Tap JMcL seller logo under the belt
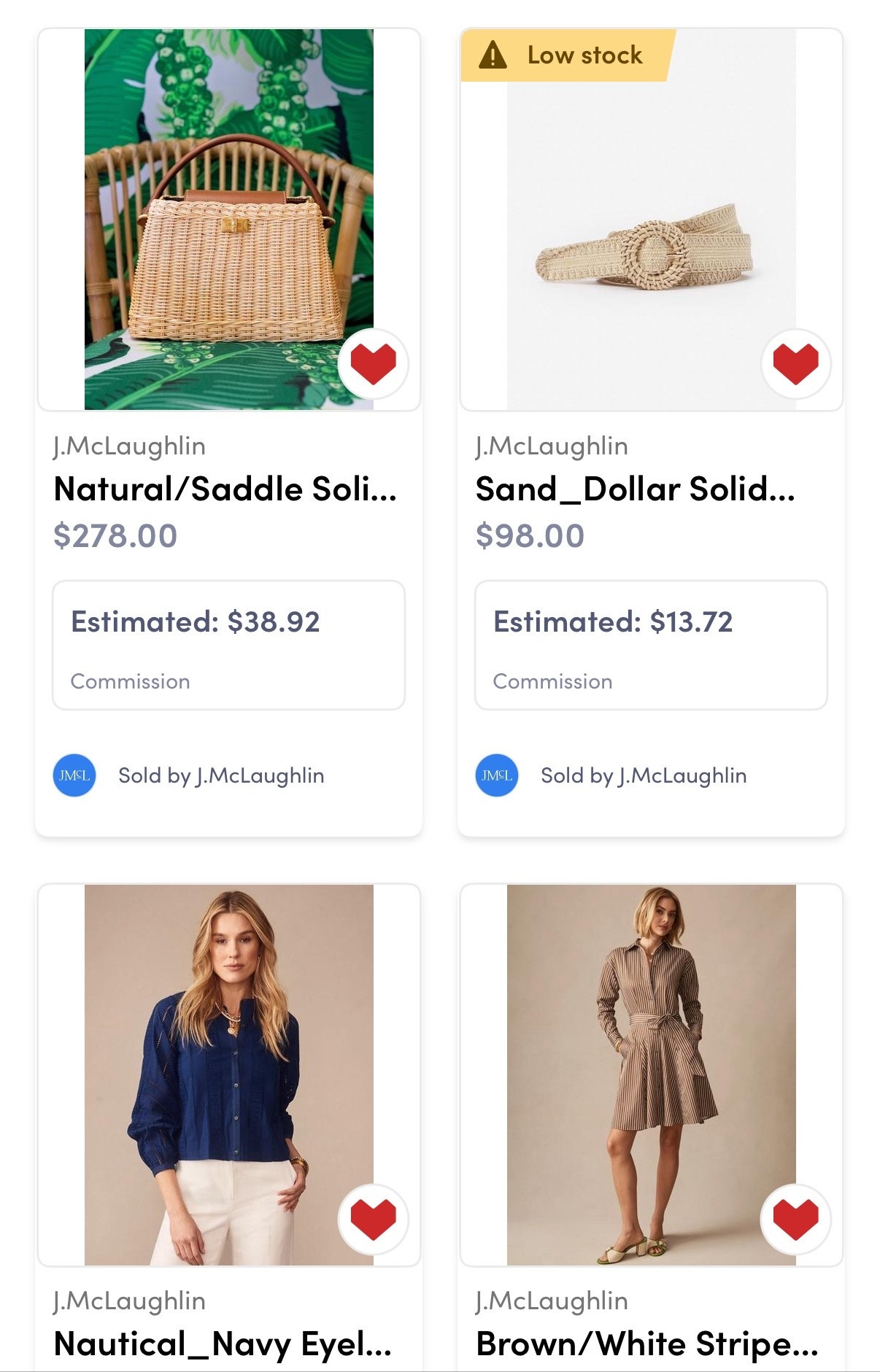Image resolution: width=880 pixels, height=1372 pixels. (x=497, y=775)
